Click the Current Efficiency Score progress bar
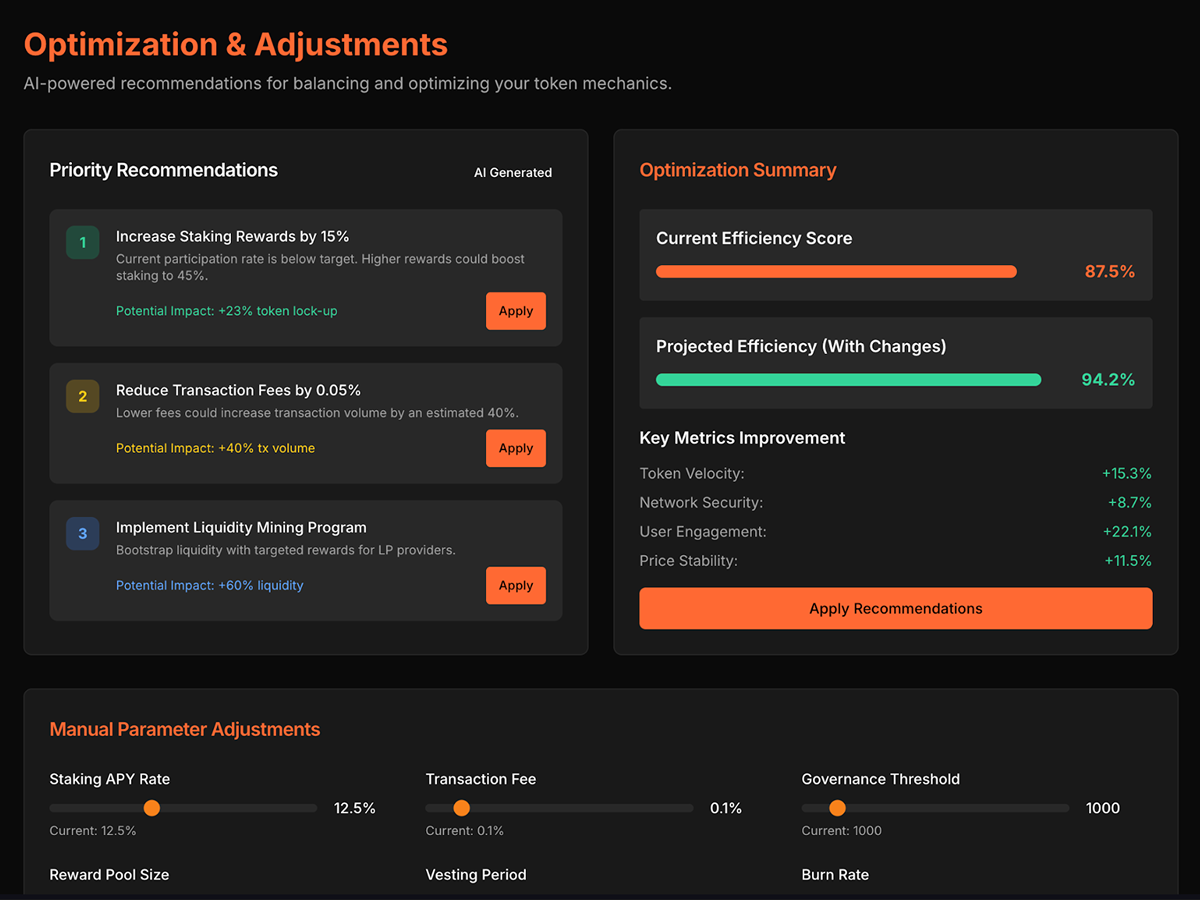The height and width of the screenshot is (900, 1200). pyautogui.click(x=836, y=271)
